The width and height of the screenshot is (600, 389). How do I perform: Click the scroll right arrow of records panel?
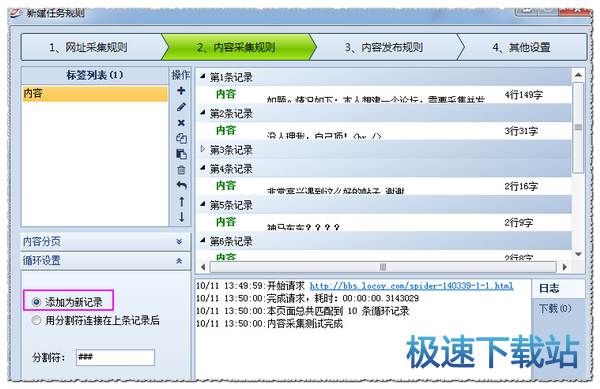click(564, 267)
